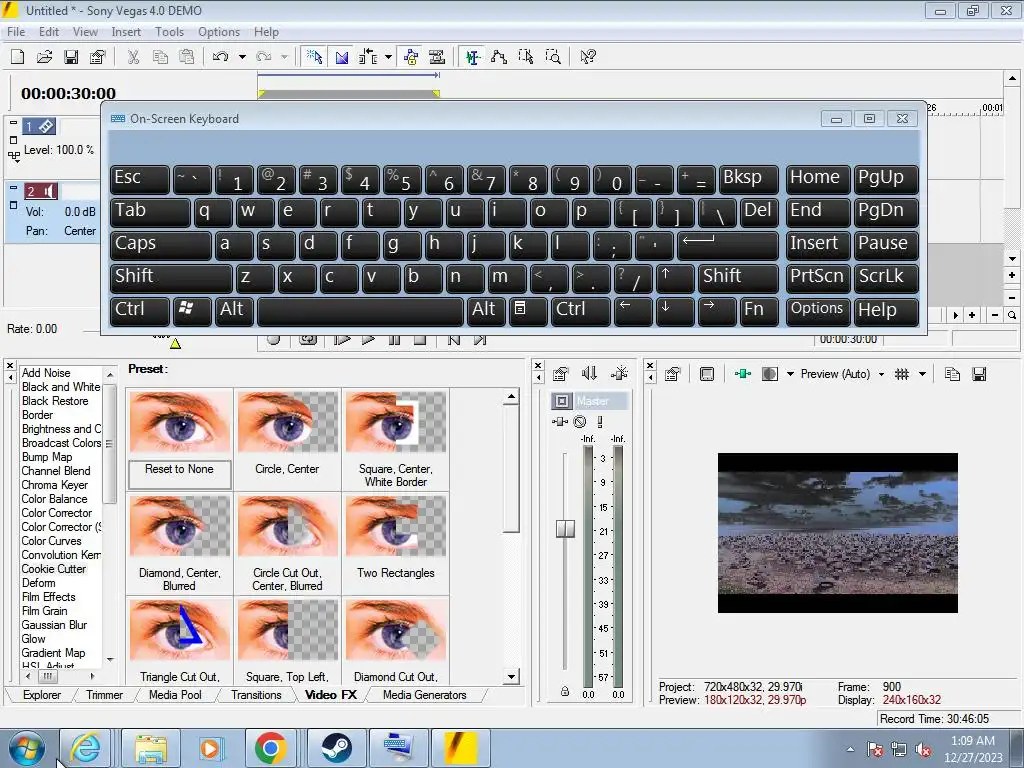The width and height of the screenshot is (1024, 768).
Task: Click the Paste clipboard icon
Action: point(187,57)
